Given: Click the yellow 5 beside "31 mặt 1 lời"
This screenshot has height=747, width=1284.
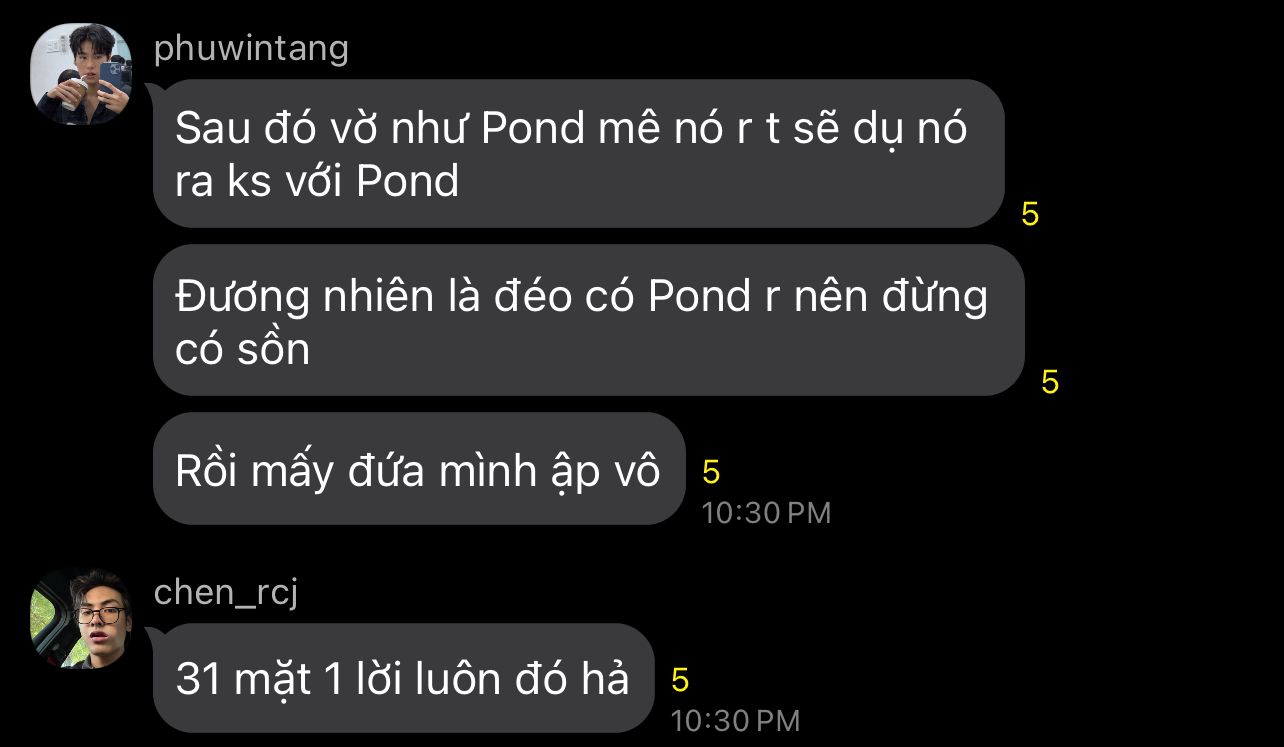Looking at the screenshot, I should (x=680, y=681).
